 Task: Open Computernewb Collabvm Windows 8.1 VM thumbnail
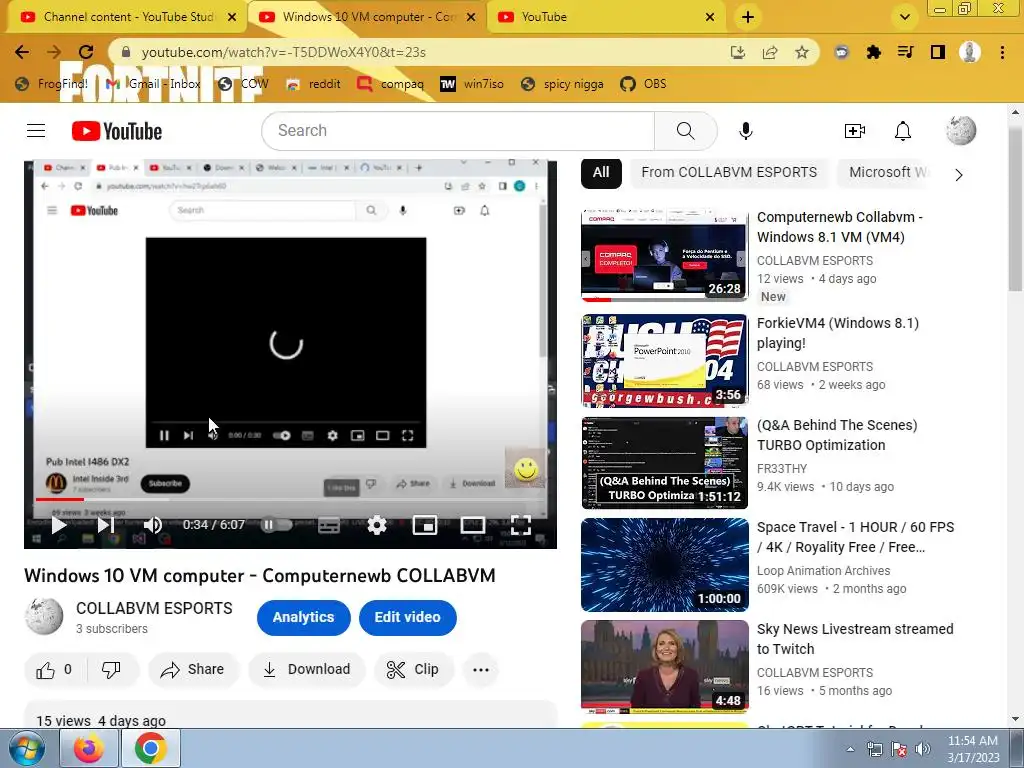(665, 255)
